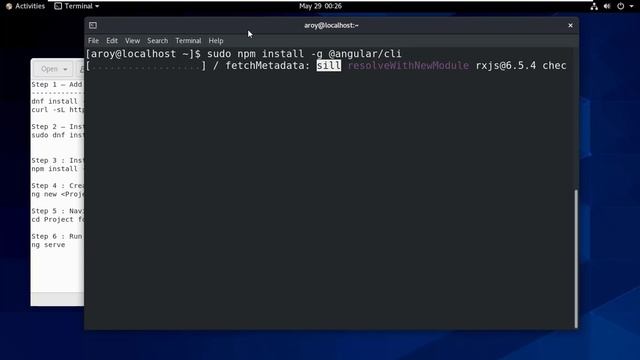Click the Open dropdown arrow in text editor
The image size is (640, 360).
65,69
